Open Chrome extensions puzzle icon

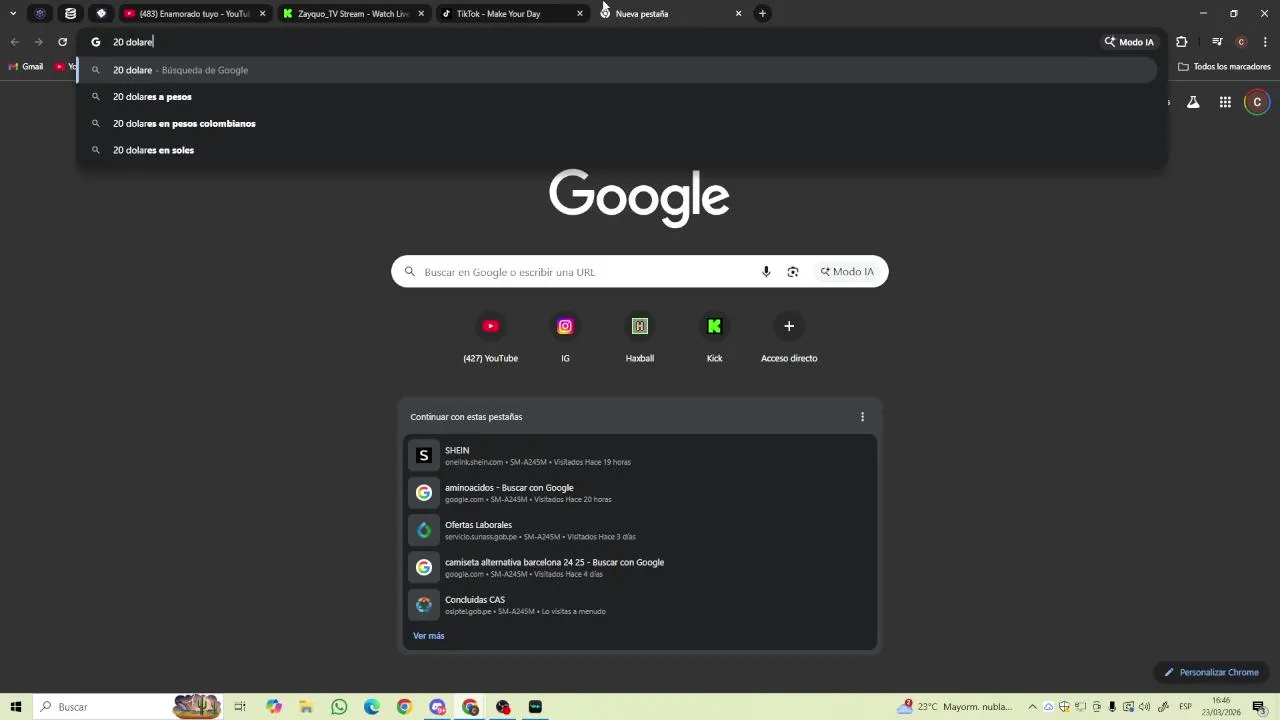[x=1182, y=42]
